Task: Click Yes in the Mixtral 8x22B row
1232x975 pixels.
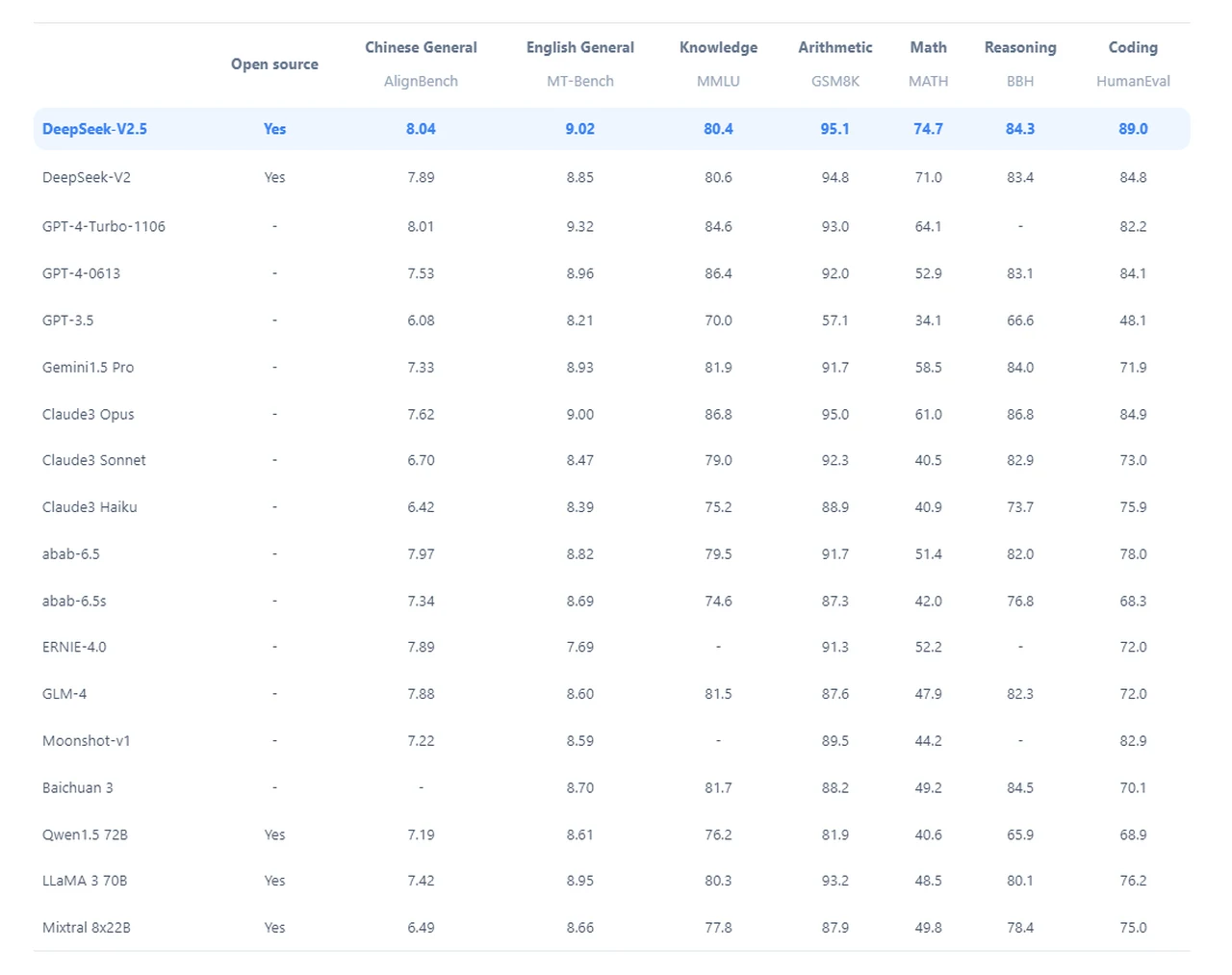Action: 274,928
